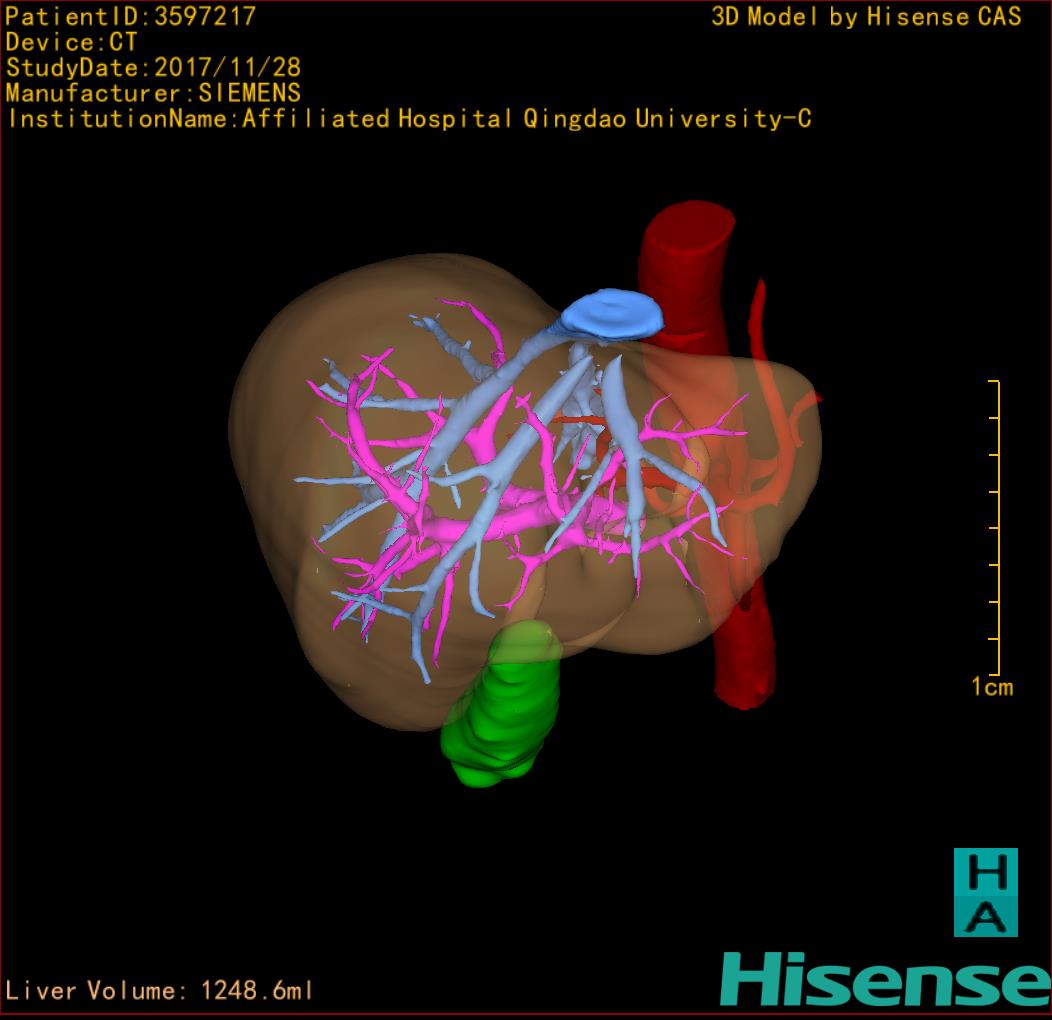Click the Hisense brand logo
Viewport: 1052px width, 1020px height.
885,980
